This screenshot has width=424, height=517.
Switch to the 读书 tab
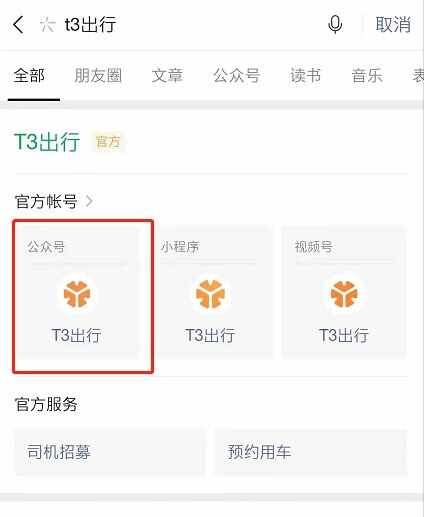306,75
